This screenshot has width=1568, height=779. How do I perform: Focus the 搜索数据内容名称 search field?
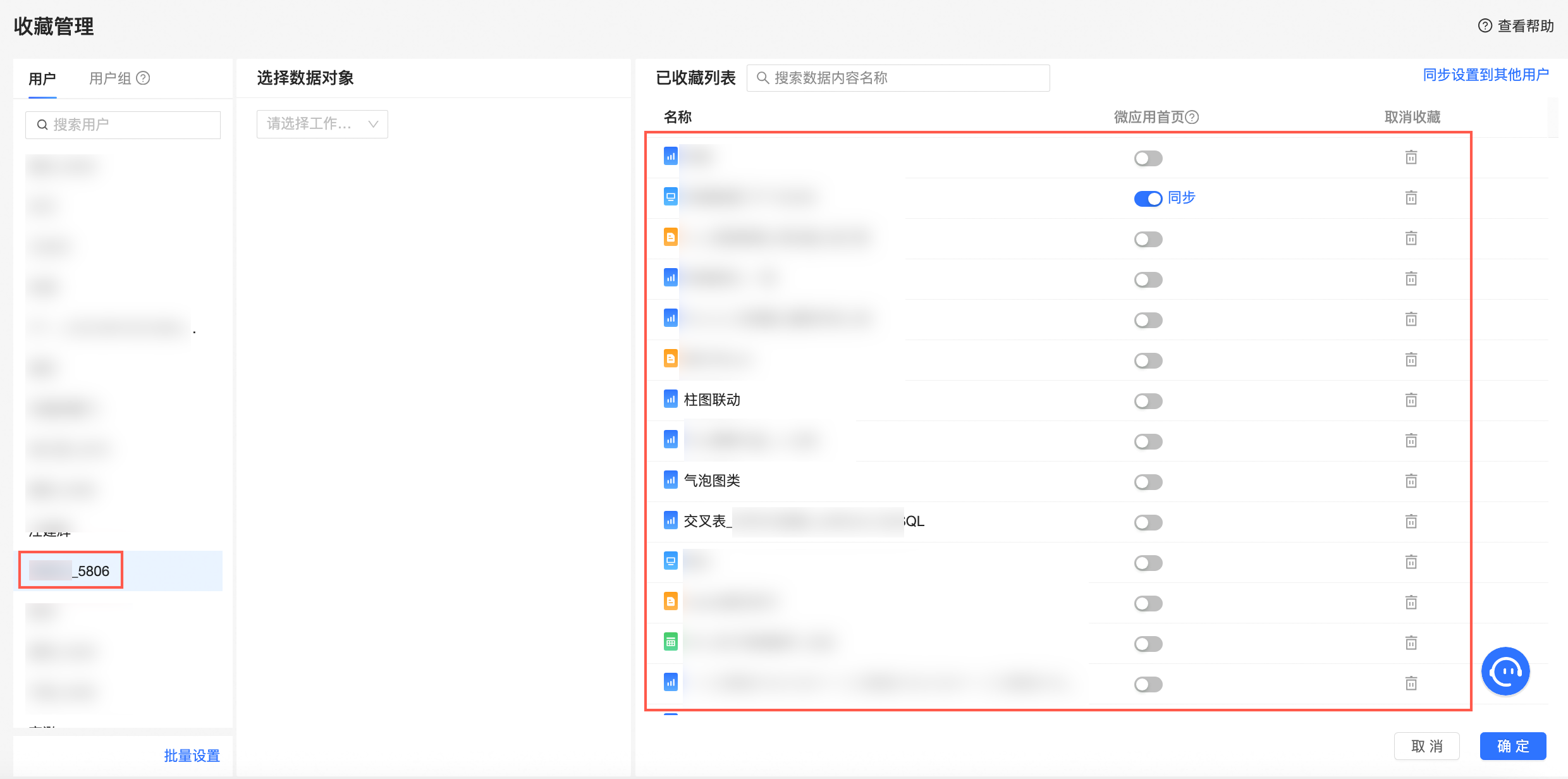pos(898,78)
